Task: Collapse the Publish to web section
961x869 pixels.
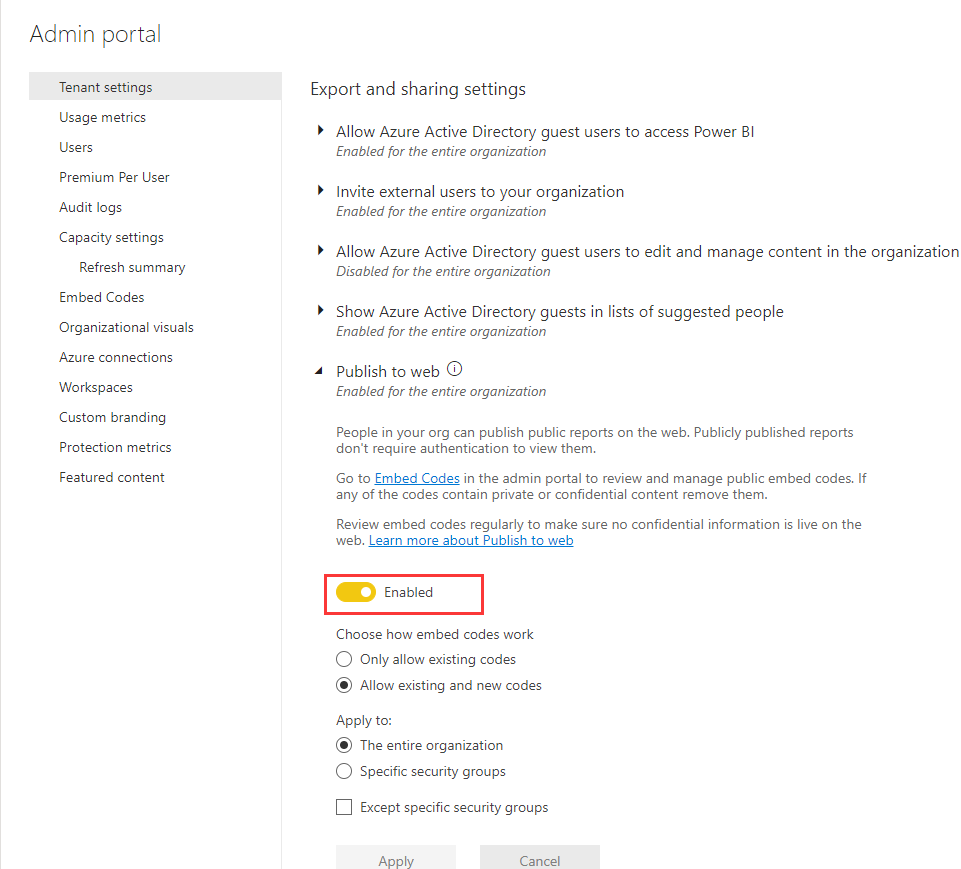Action: pyautogui.click(x=319, y=369)
